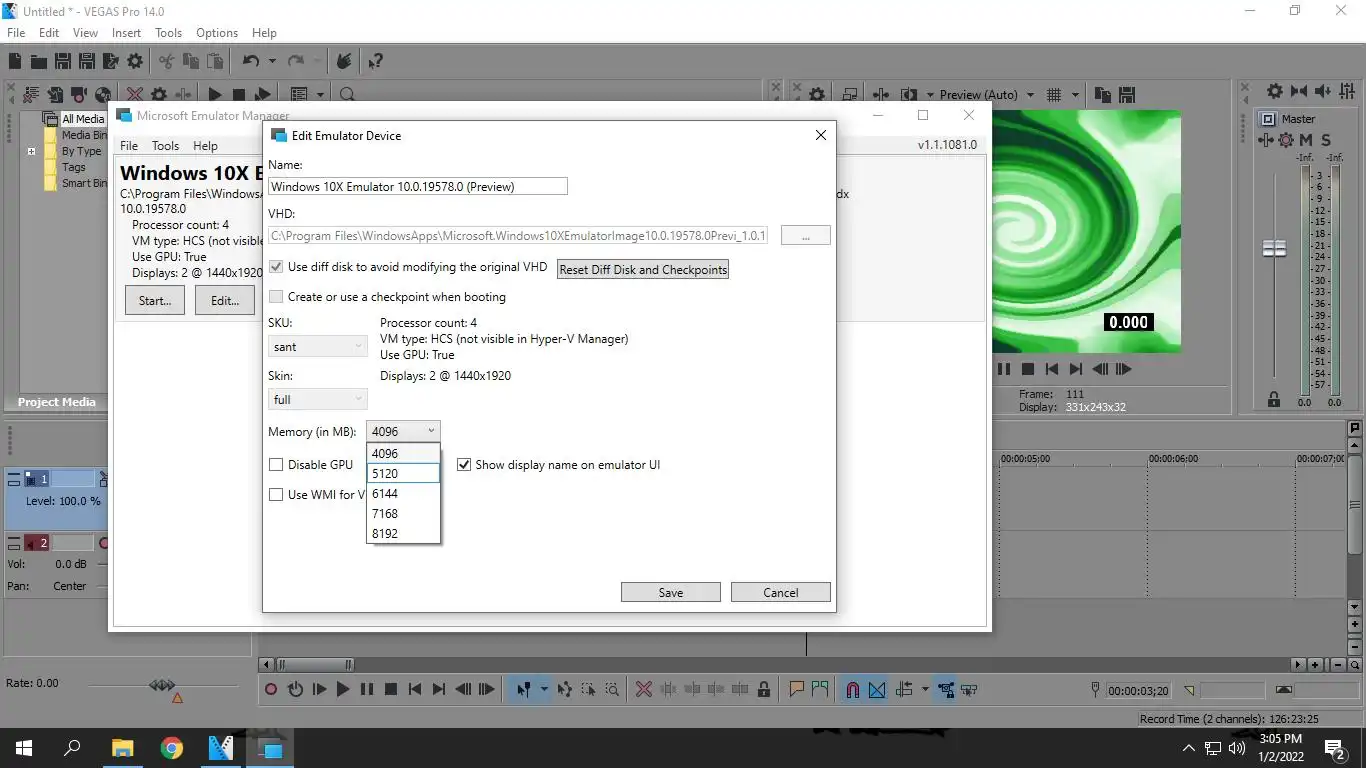Select 5120 in the memory list
The width and height of the screenshot is (1366, 768).
click(403, 474)
